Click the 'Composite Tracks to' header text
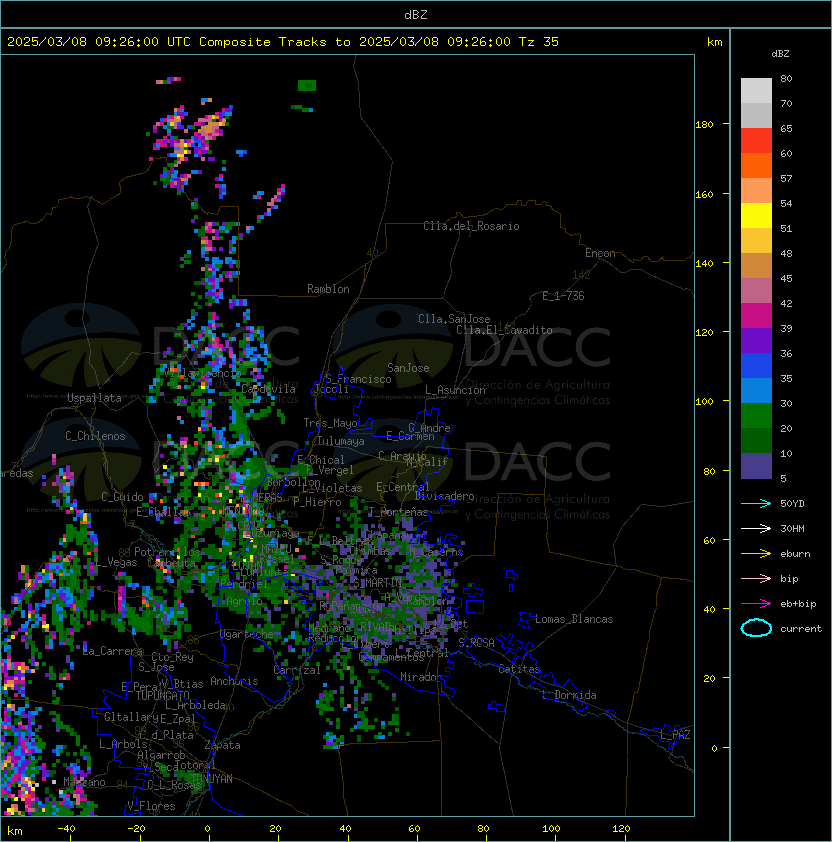The height and width of the screenshot is (842, 832). pyautogui.click(x=274, y=42)
